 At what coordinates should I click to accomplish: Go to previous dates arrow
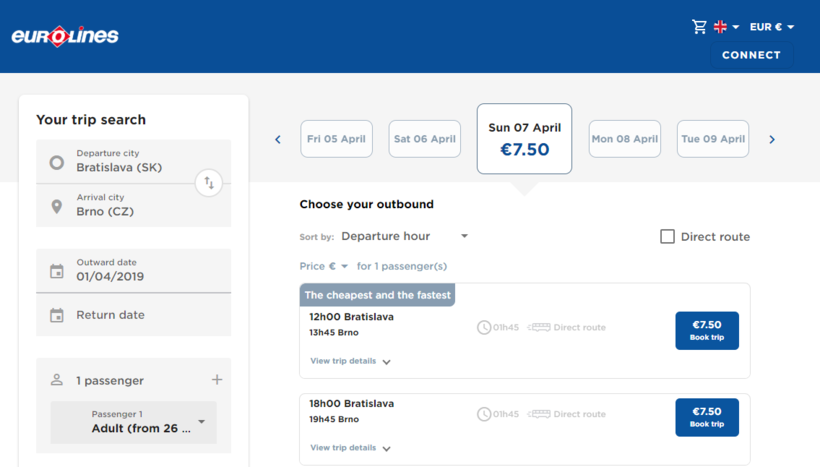coord(278,140)
